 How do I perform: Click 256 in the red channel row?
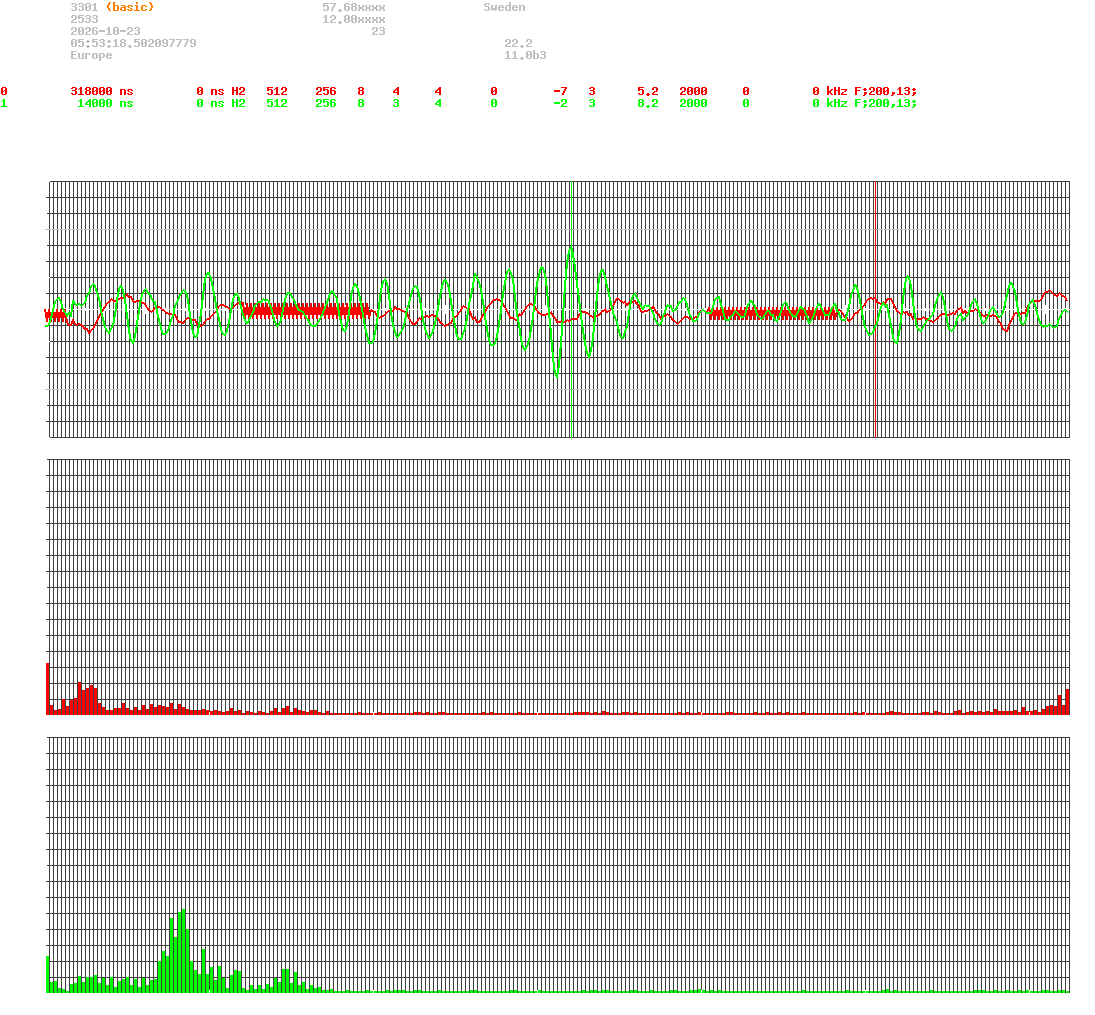click(x=325, y=92)
